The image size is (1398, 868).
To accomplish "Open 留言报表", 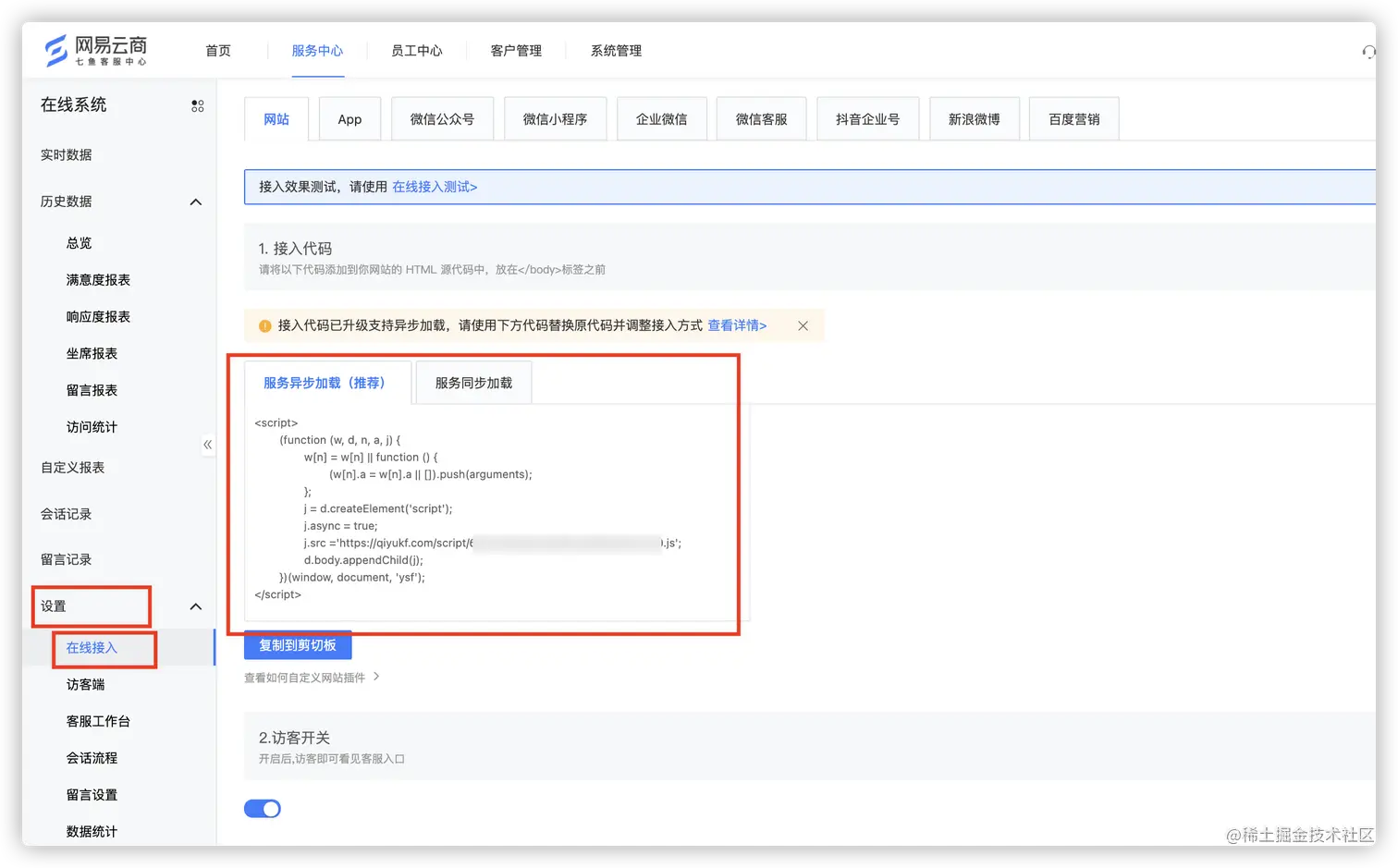I will pos(92,391).
